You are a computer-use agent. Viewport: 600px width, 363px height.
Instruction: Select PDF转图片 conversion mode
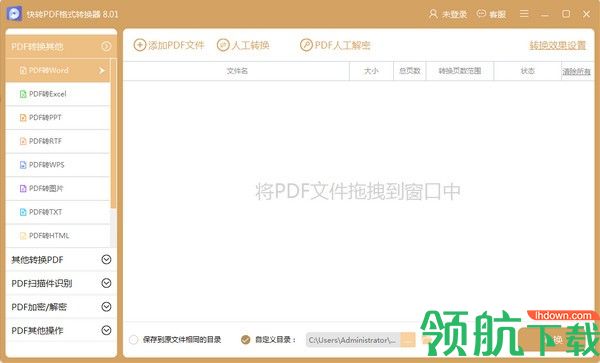pos(58,189)
